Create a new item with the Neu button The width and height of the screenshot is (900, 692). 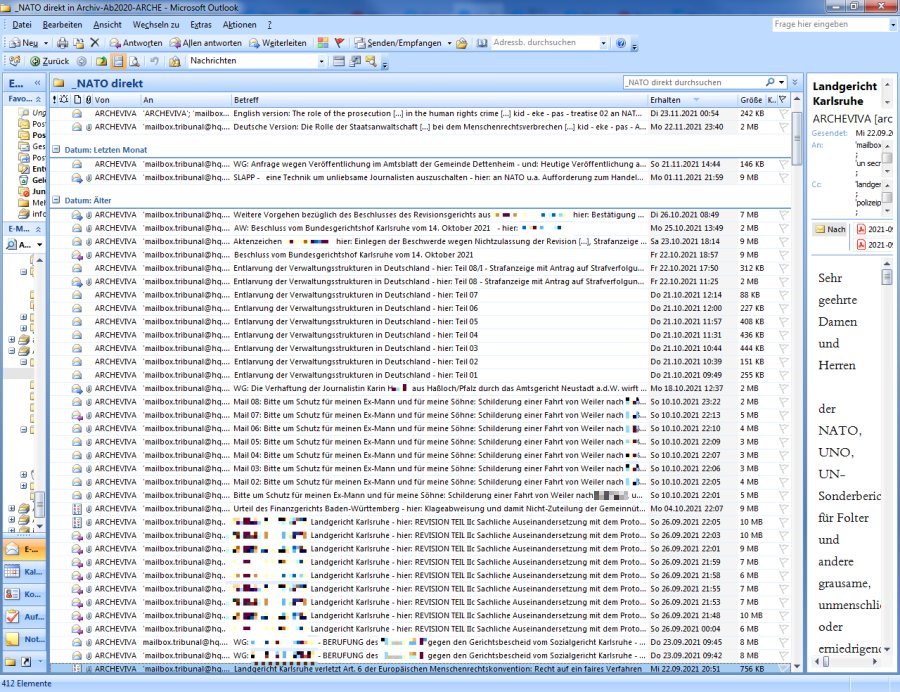pos(24,43)
